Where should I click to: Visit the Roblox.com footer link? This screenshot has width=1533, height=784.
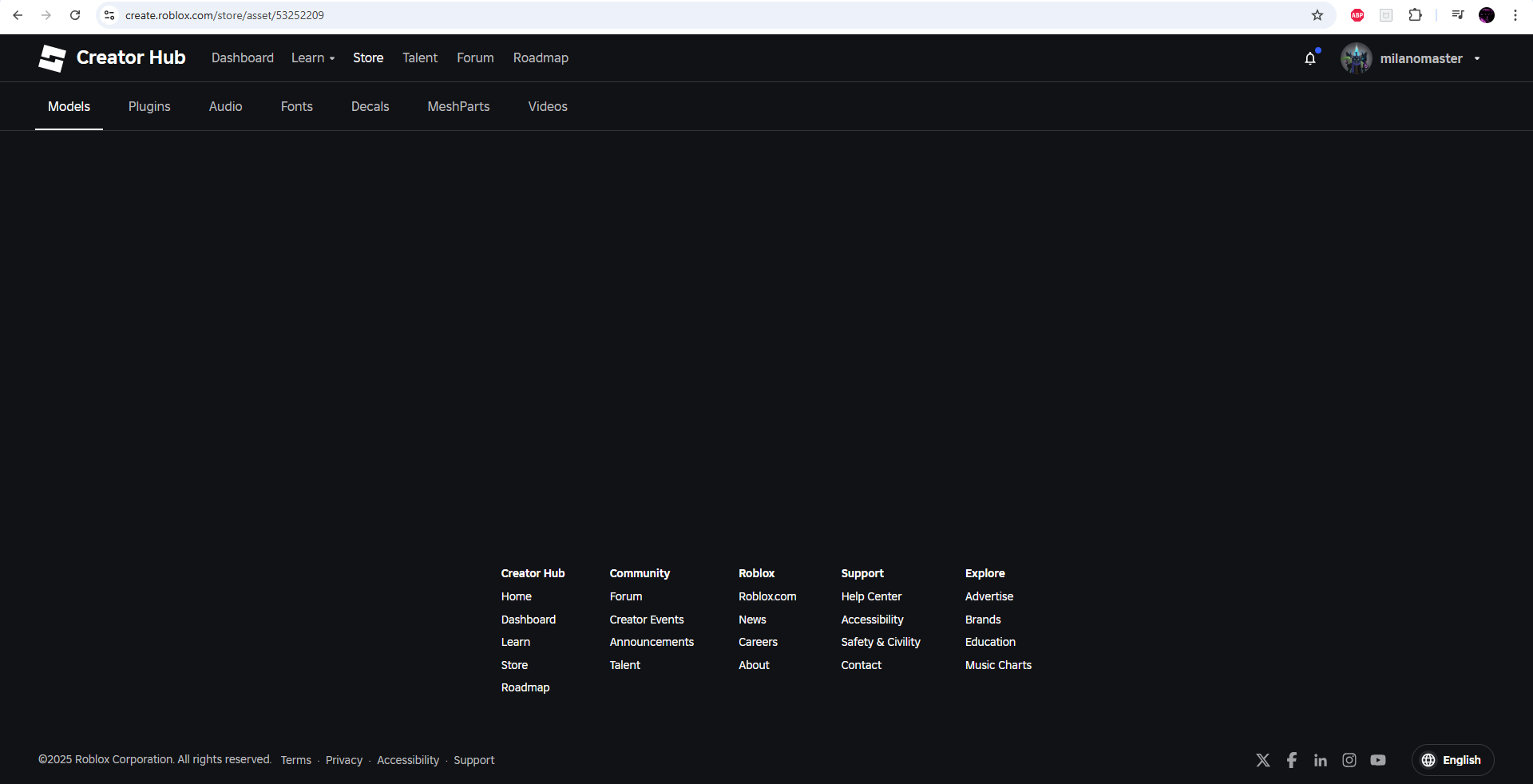(767, 596)
